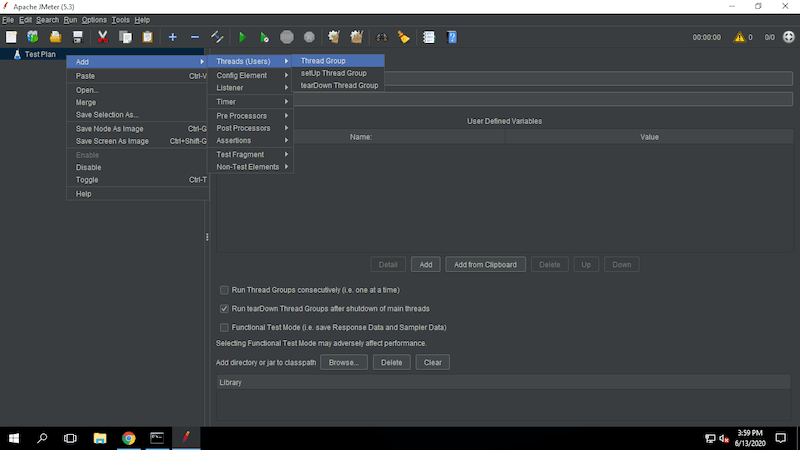Click the yellow warning log indicator
Image resolution: width=800 pixels, height=450 pixels.
point(739,37)
